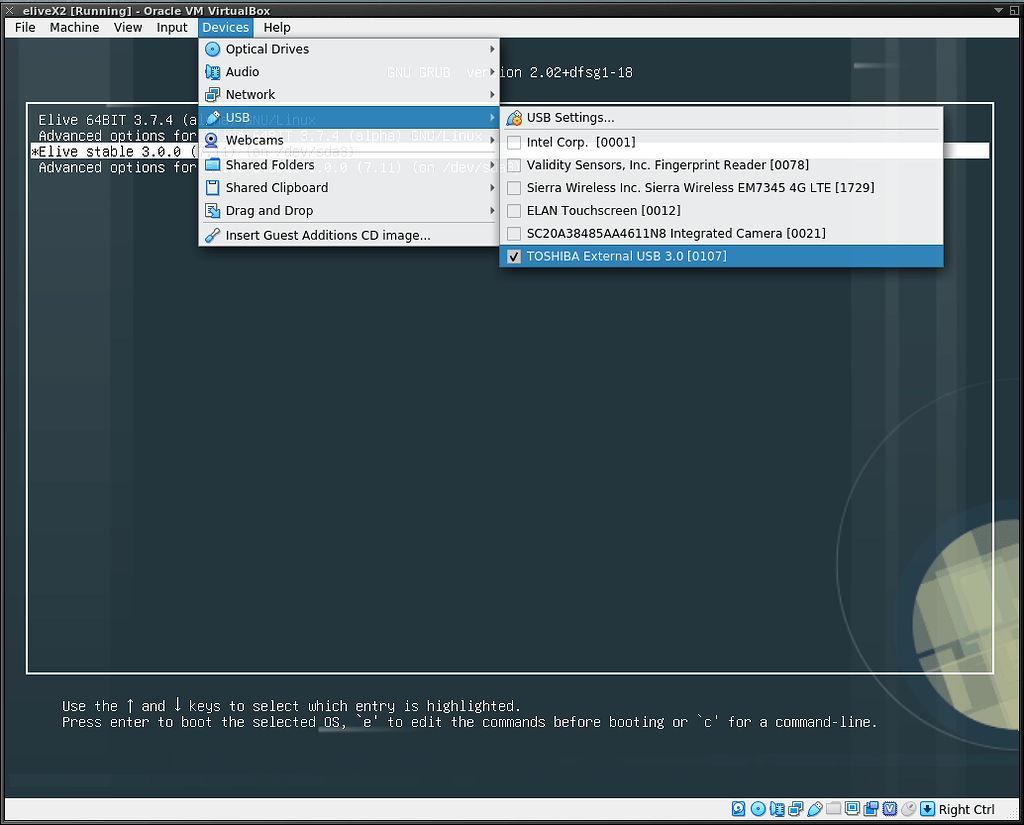Open the Webcams submenu
The image size is (1024, 825).
pyautogui.click(x=252, y=140)
